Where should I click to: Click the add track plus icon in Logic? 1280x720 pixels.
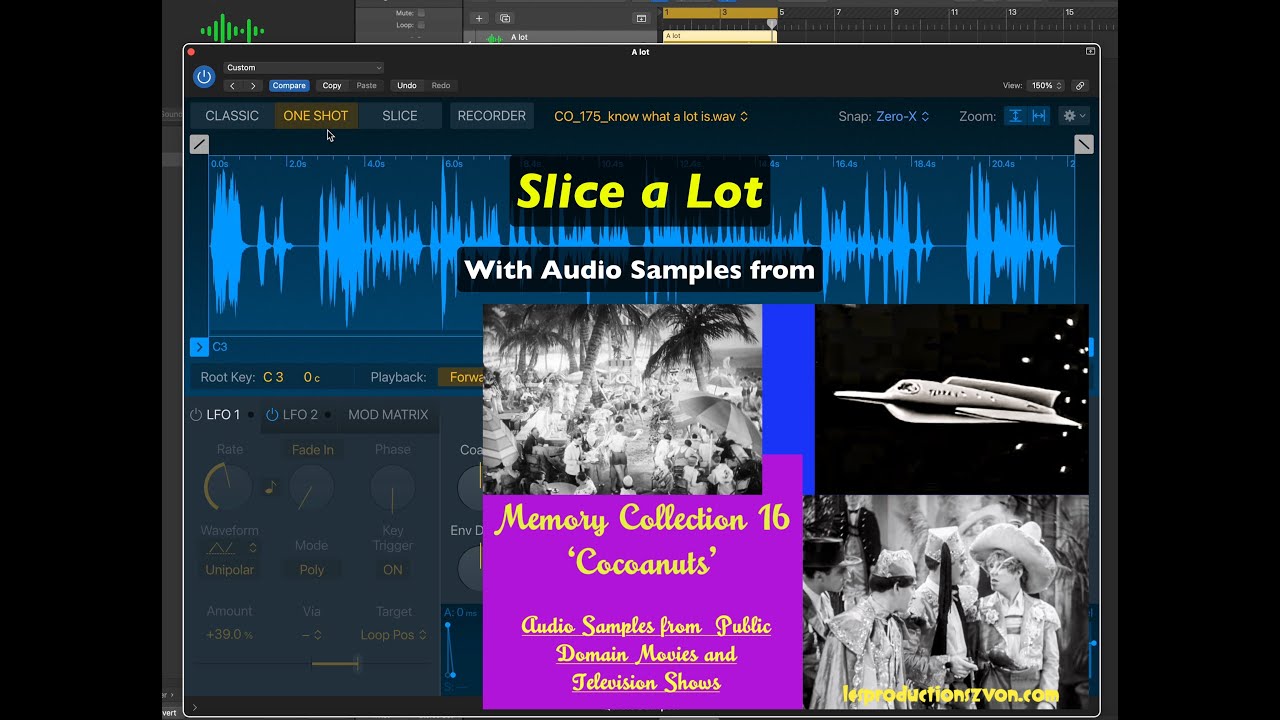[x=479, y=18]
